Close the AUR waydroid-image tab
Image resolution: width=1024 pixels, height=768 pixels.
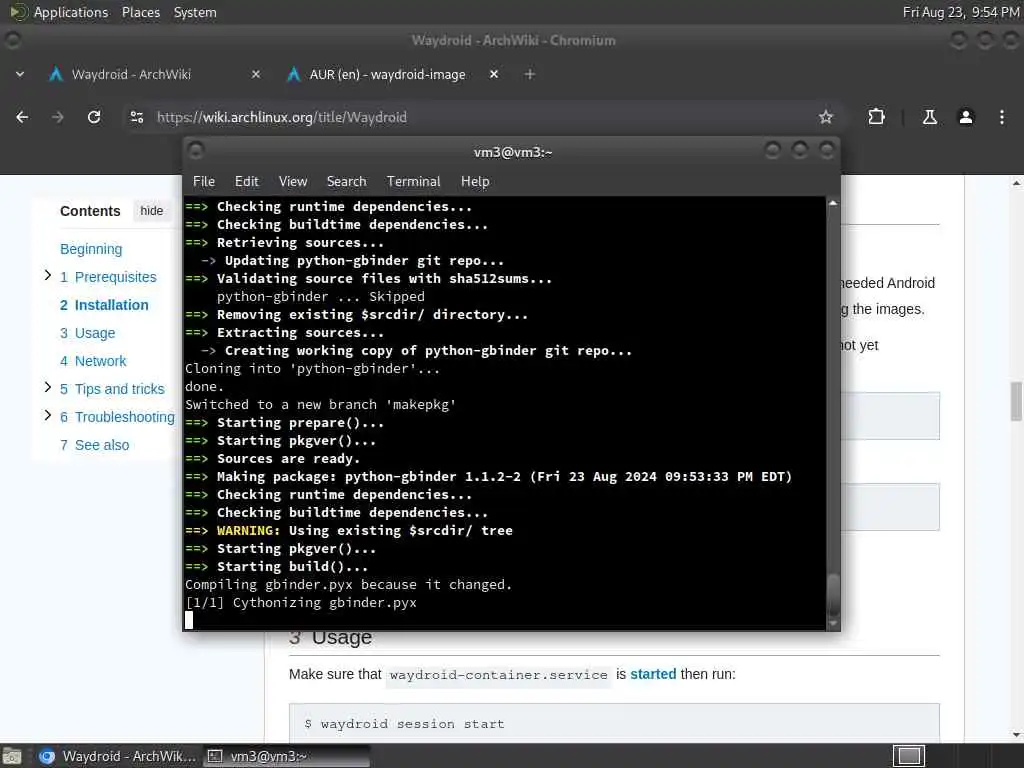(x=494, y=74)
